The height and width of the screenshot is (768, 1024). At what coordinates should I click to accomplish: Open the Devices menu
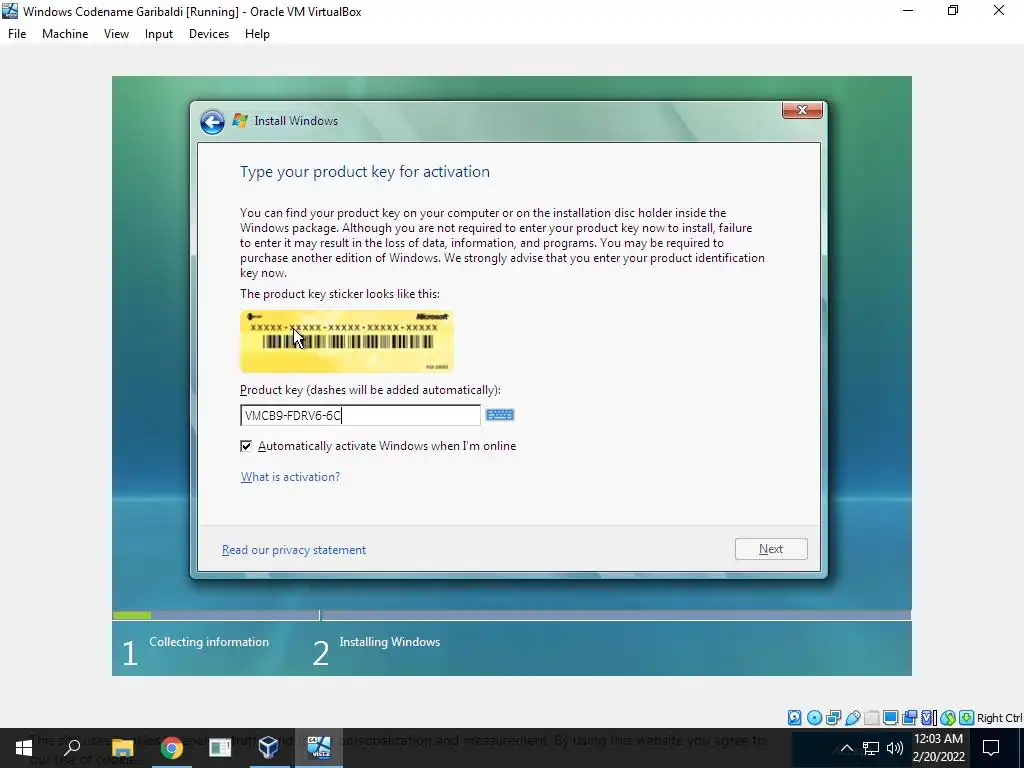209,34
